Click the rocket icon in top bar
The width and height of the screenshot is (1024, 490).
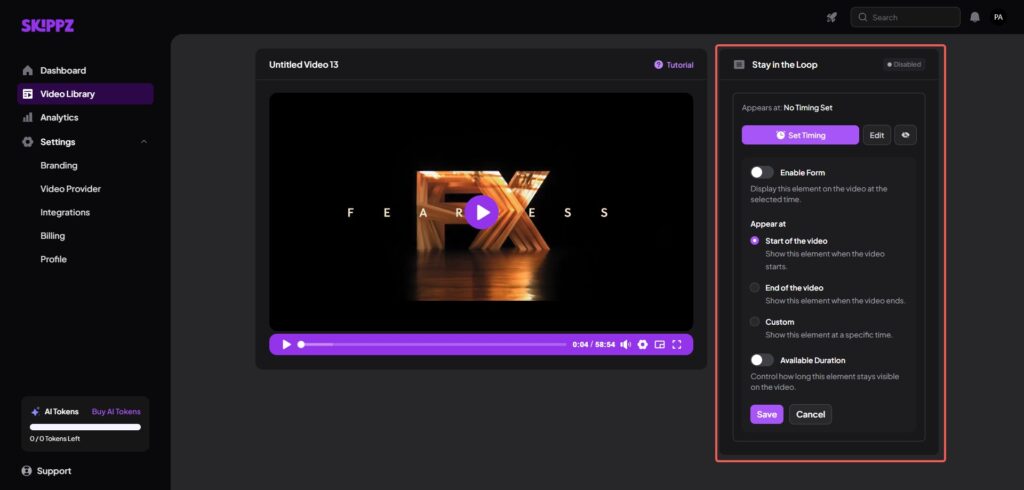pos(831,17)
